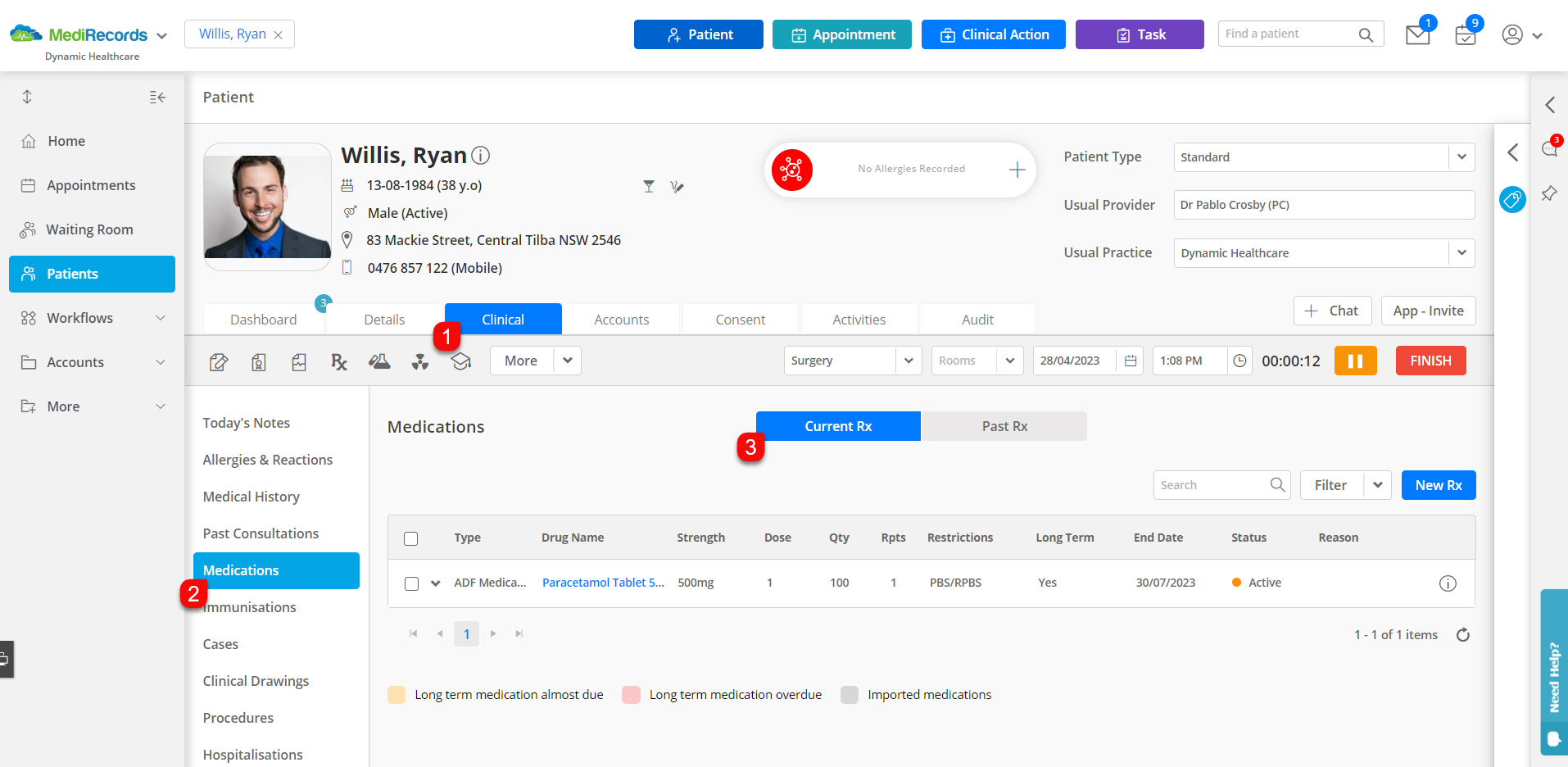The height and width of the screenshot is (767, 1568).
Task: Click the allergy alert red icon
Action: 791,170
